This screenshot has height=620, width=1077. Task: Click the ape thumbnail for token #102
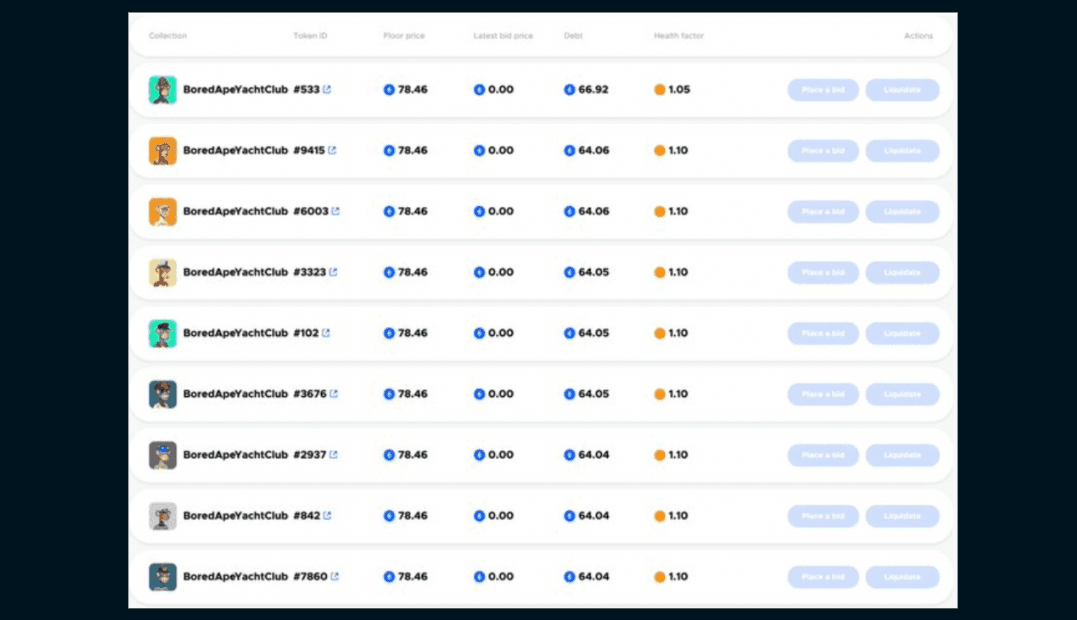(x=163, y=334)
